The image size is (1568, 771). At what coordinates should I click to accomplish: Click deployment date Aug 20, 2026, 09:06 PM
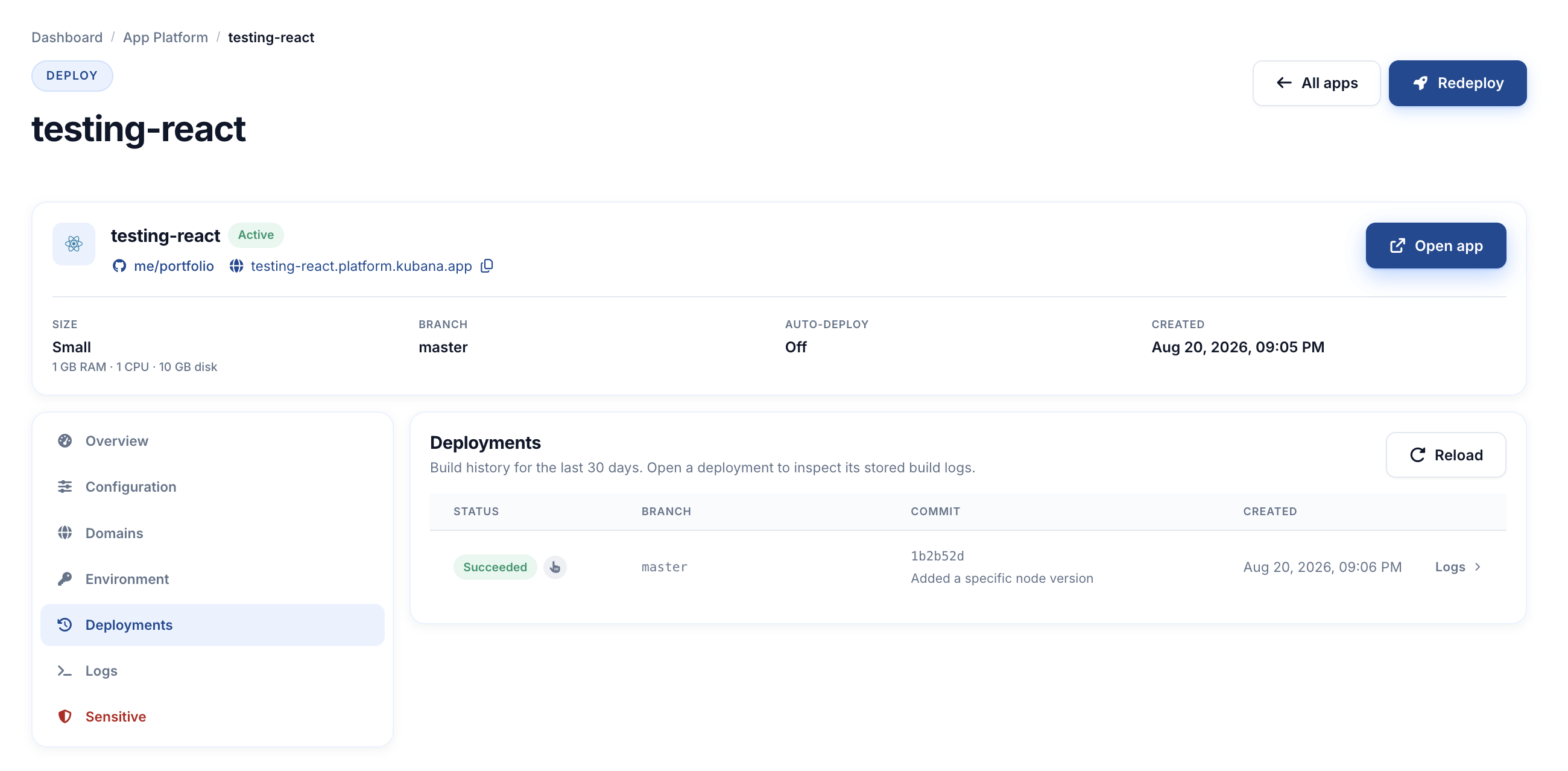coord(1322,567)
